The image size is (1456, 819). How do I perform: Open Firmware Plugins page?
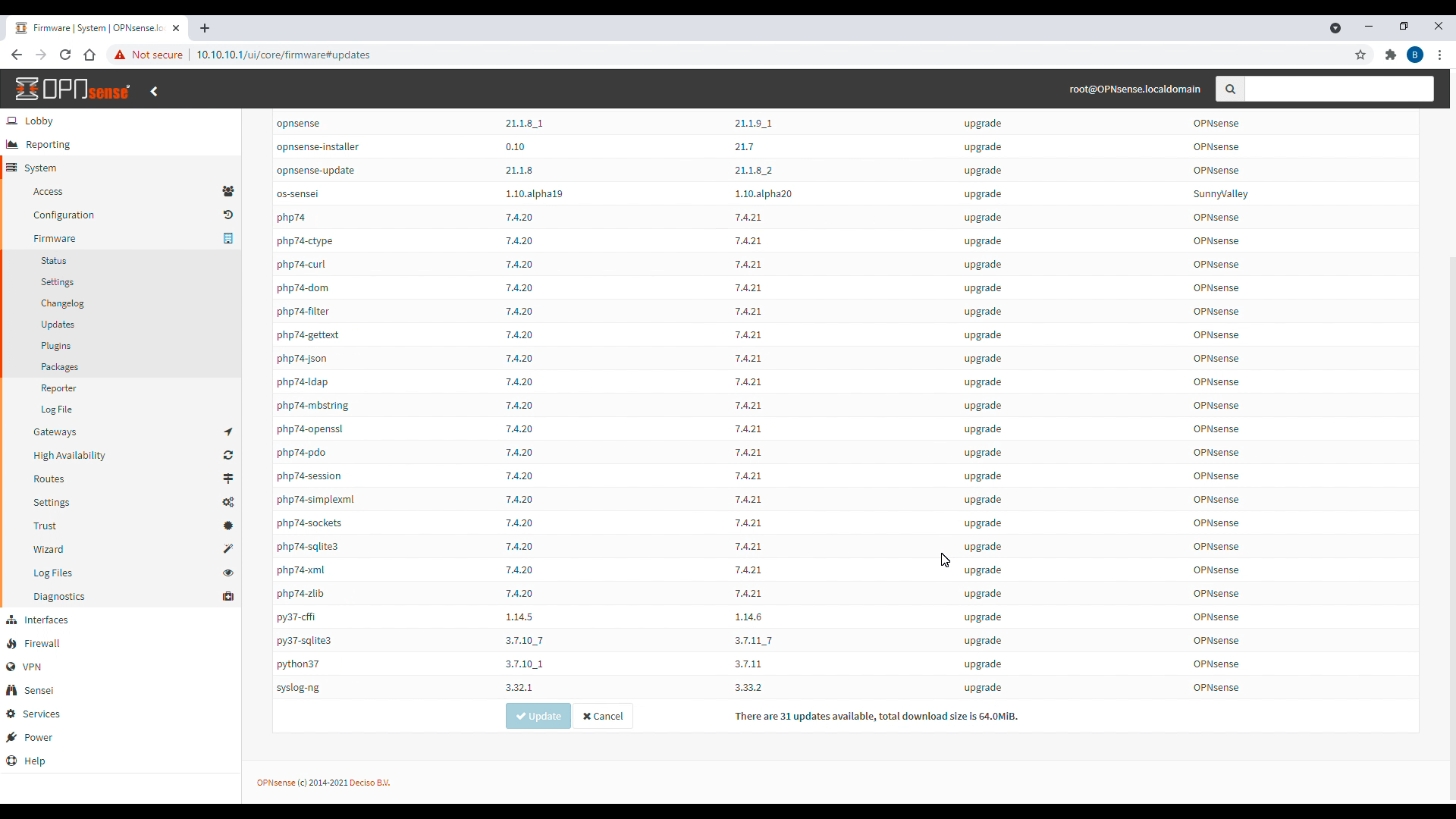(x=55, y=345)
